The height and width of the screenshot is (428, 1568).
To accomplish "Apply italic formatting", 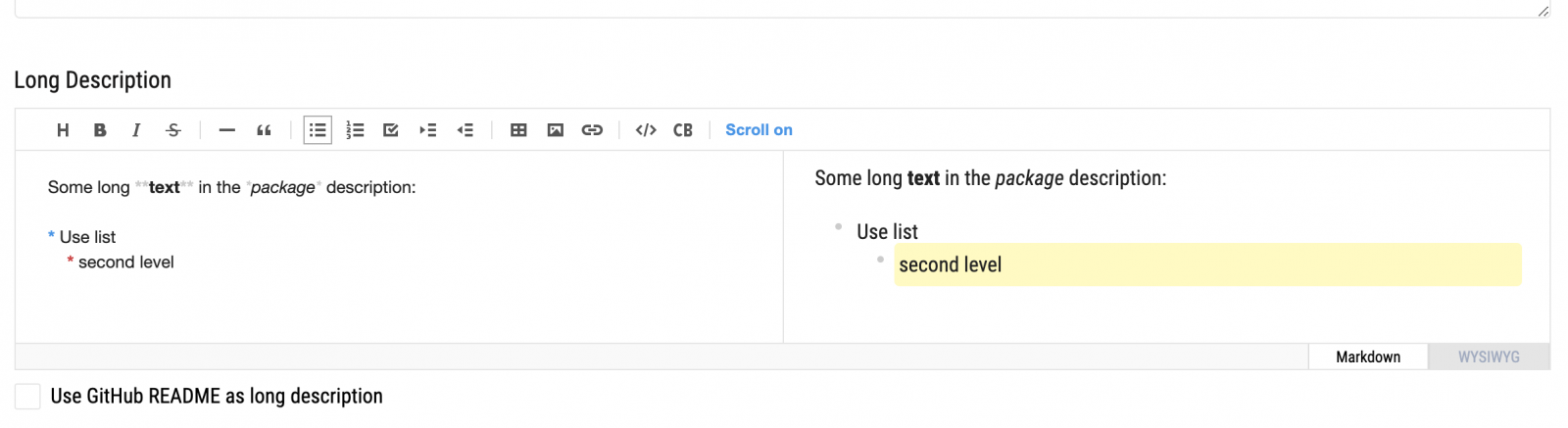I will click(x=136, y=130).
